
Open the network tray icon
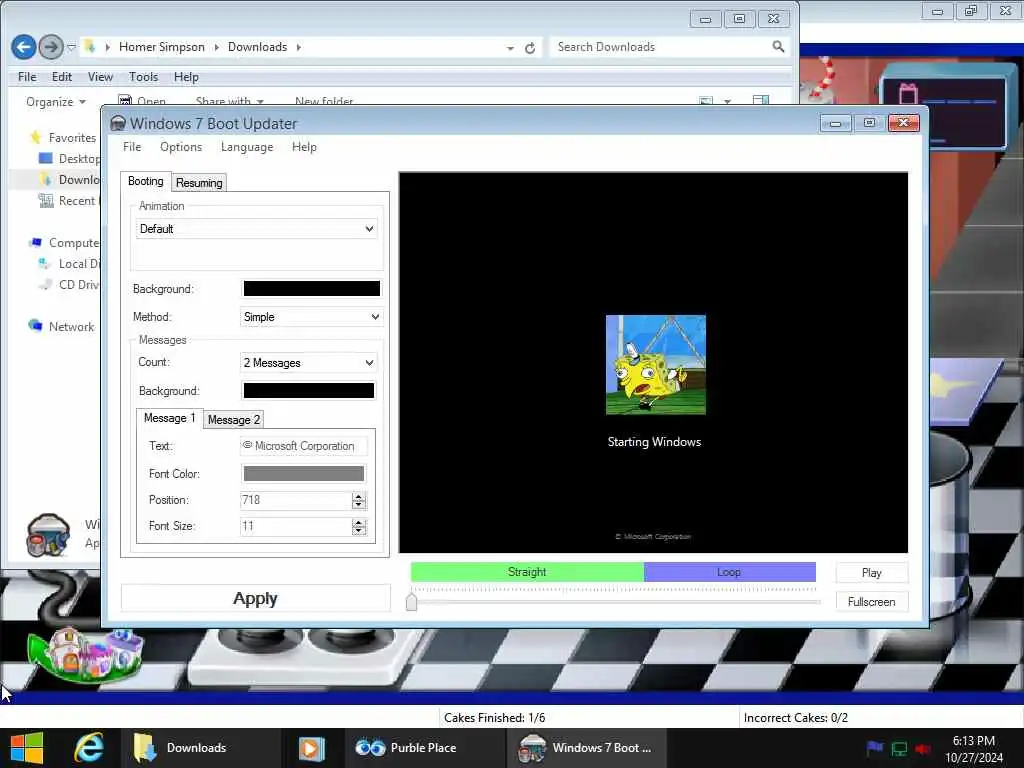(899, 748)
